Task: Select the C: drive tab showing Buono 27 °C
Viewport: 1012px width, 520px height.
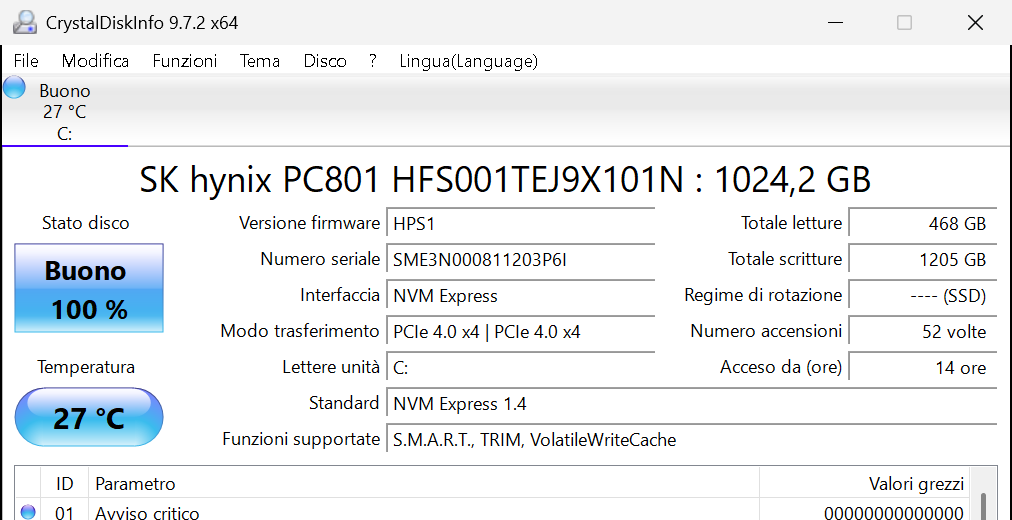Action: click(x=65, y=111)
